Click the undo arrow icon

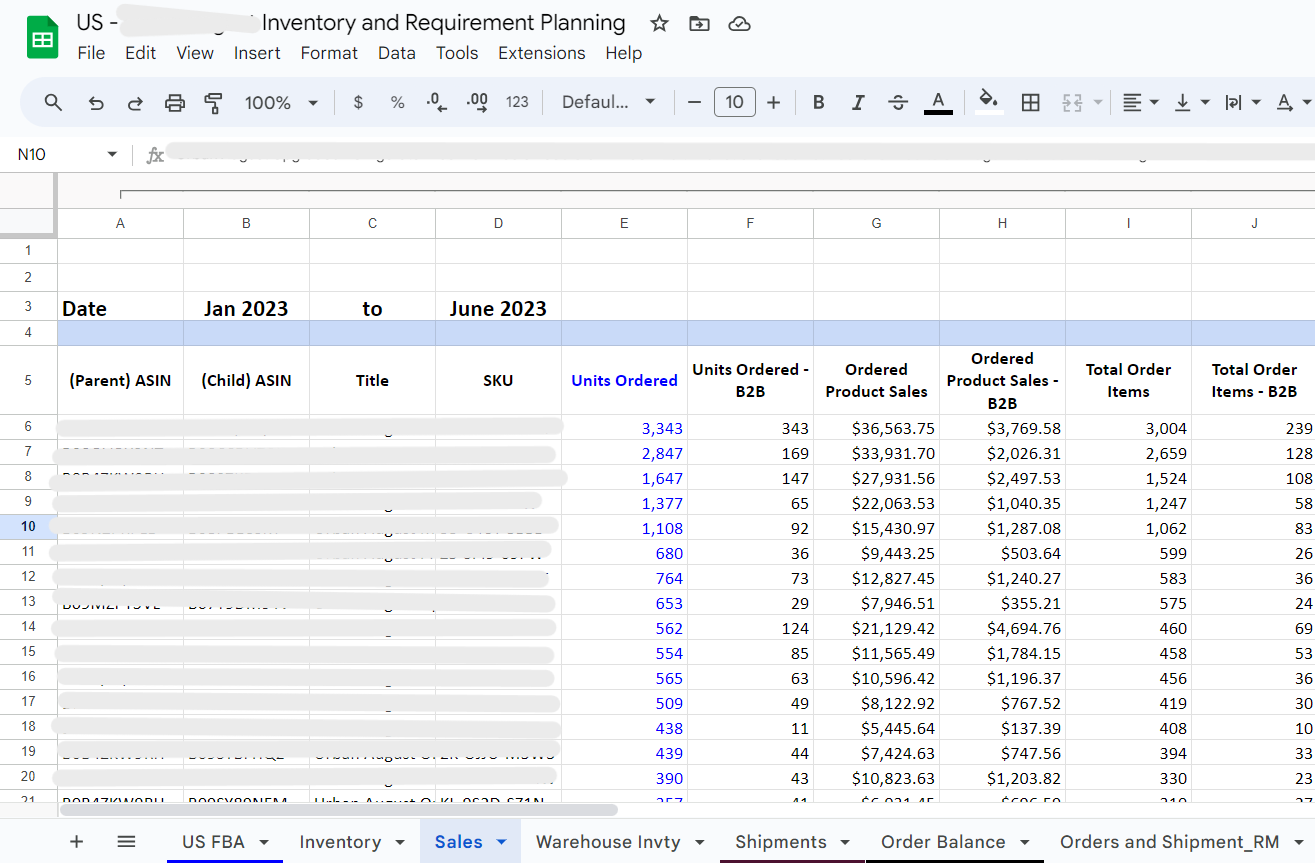click(96, 102)
